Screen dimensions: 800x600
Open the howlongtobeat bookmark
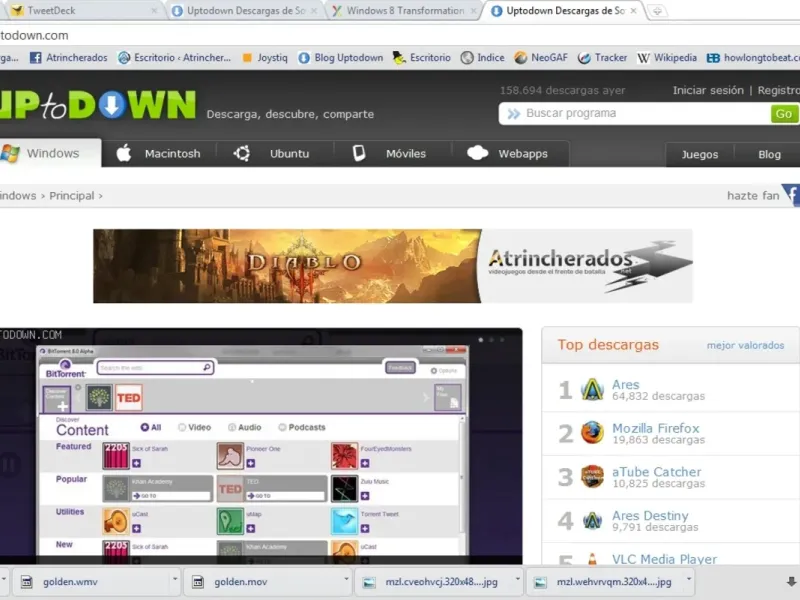753,58
